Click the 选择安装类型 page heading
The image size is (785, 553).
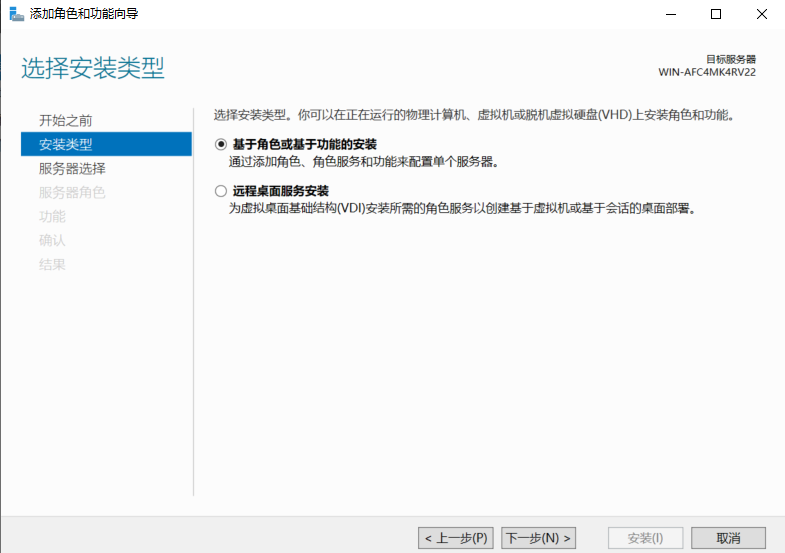(93, 69)
